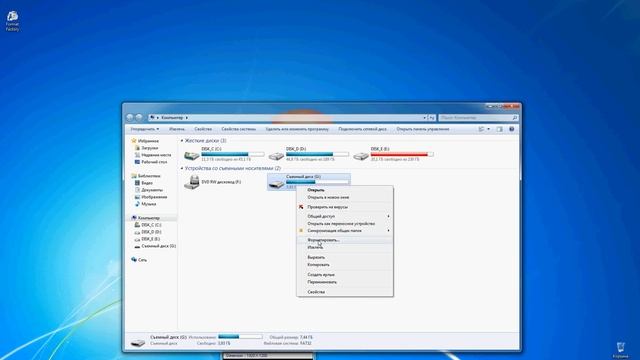
Task: Refresh the address bar location
Action: [432, 118]
